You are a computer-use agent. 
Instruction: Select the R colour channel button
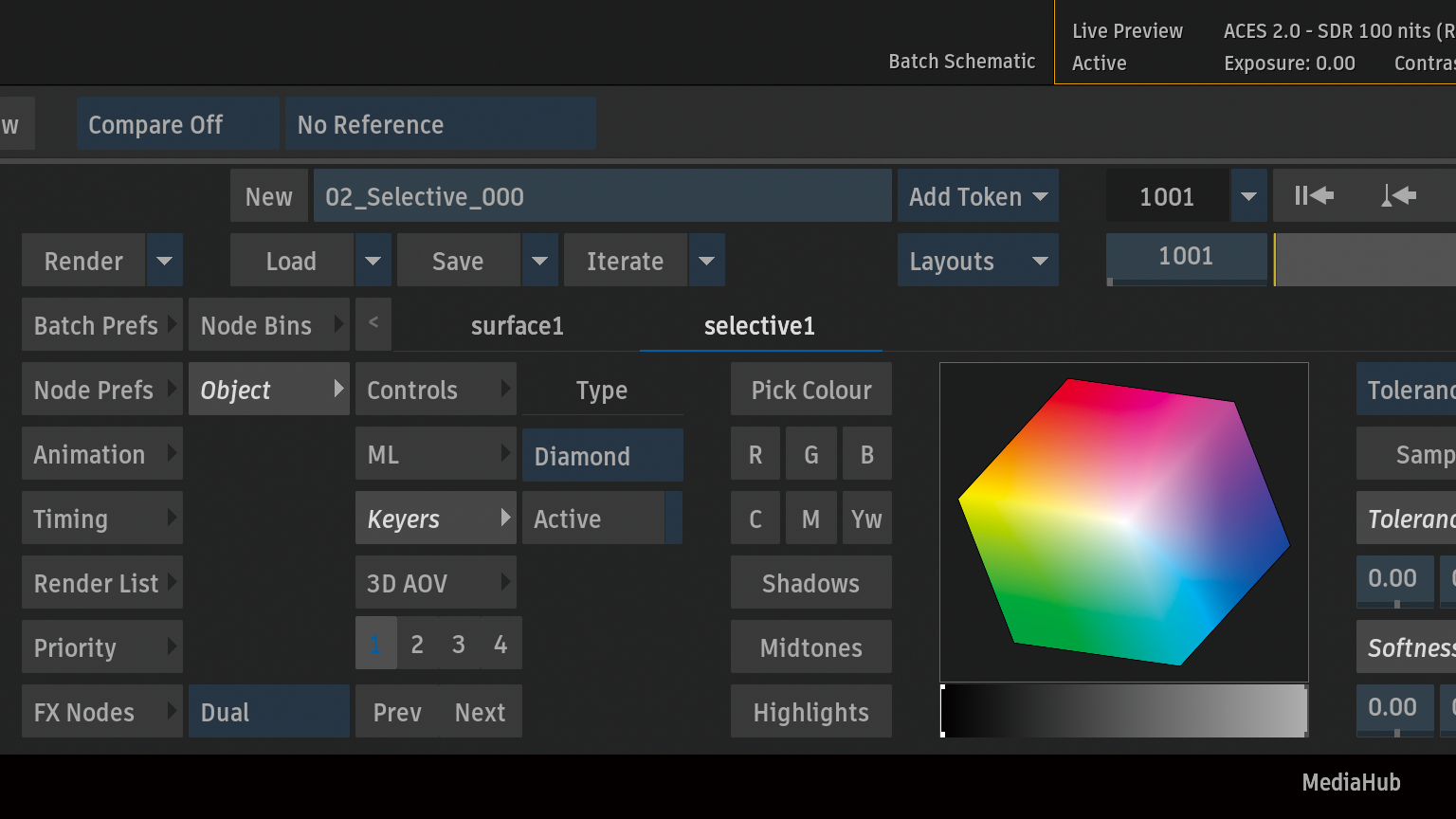tap(755, 455)
